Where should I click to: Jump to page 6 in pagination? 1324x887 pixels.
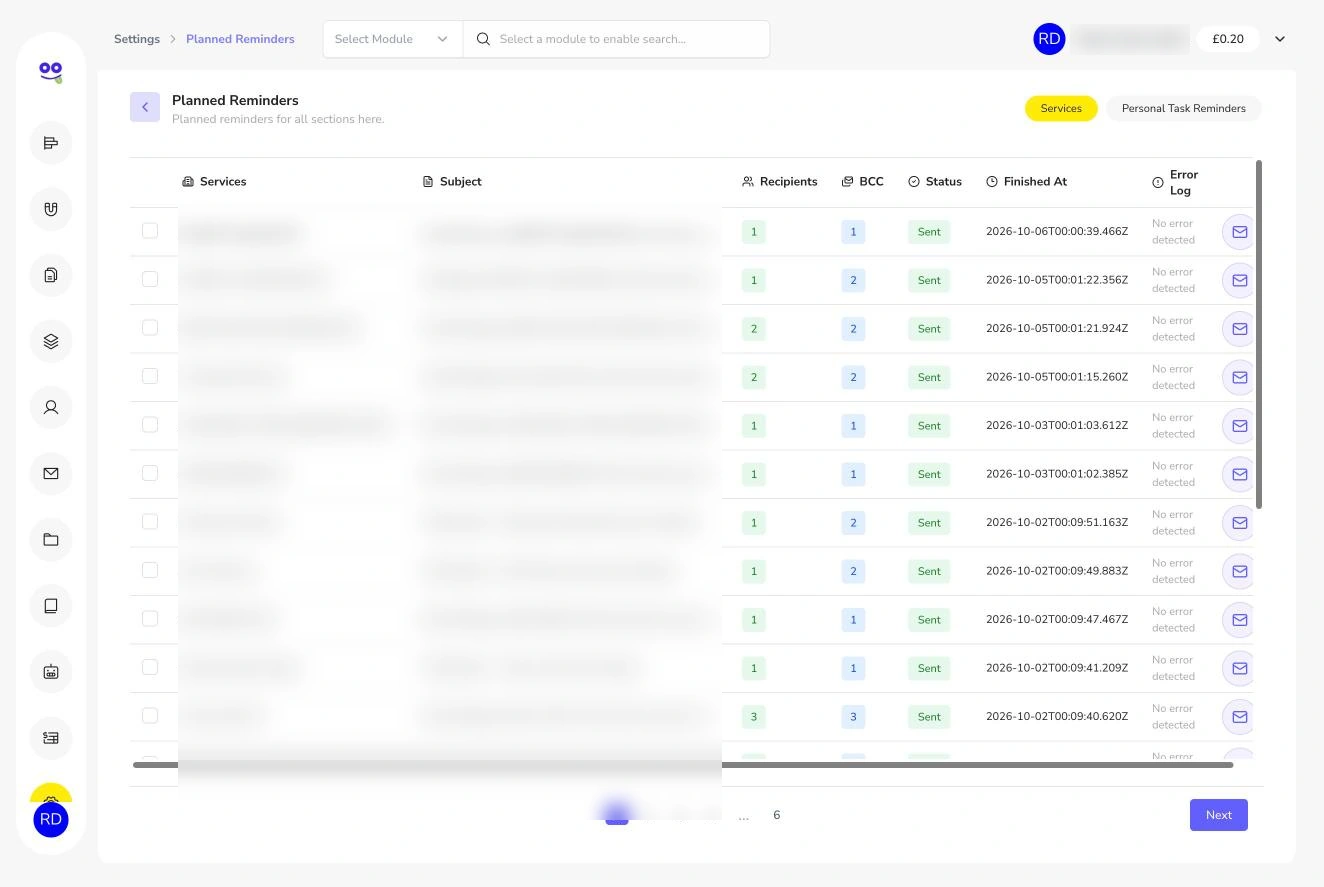tap(776, 815)
